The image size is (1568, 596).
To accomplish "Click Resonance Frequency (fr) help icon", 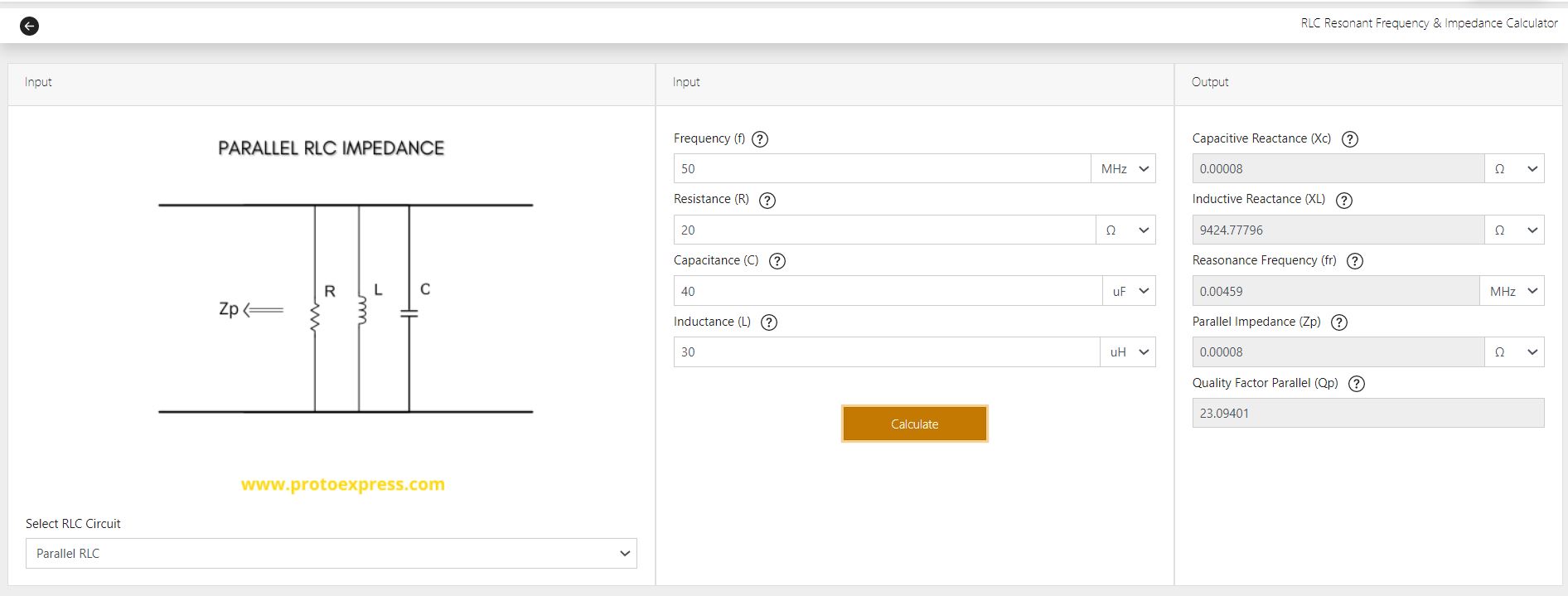I will (1355, 261).
